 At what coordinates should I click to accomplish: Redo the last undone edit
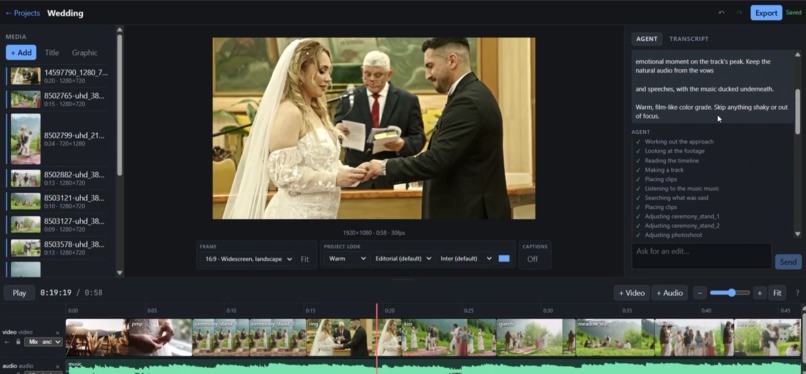pyautogui.click(x=739, y=13)
